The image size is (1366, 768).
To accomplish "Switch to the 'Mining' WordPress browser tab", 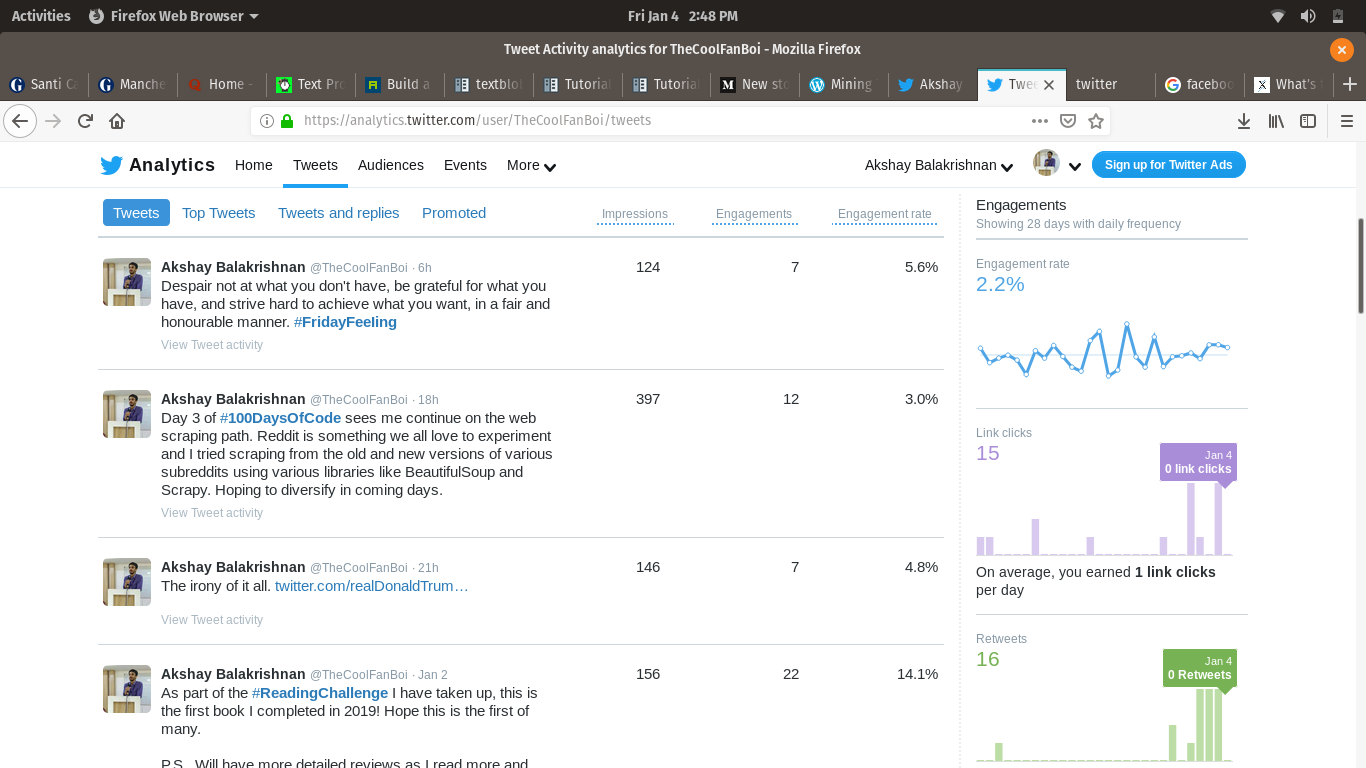I will (842, 85).
